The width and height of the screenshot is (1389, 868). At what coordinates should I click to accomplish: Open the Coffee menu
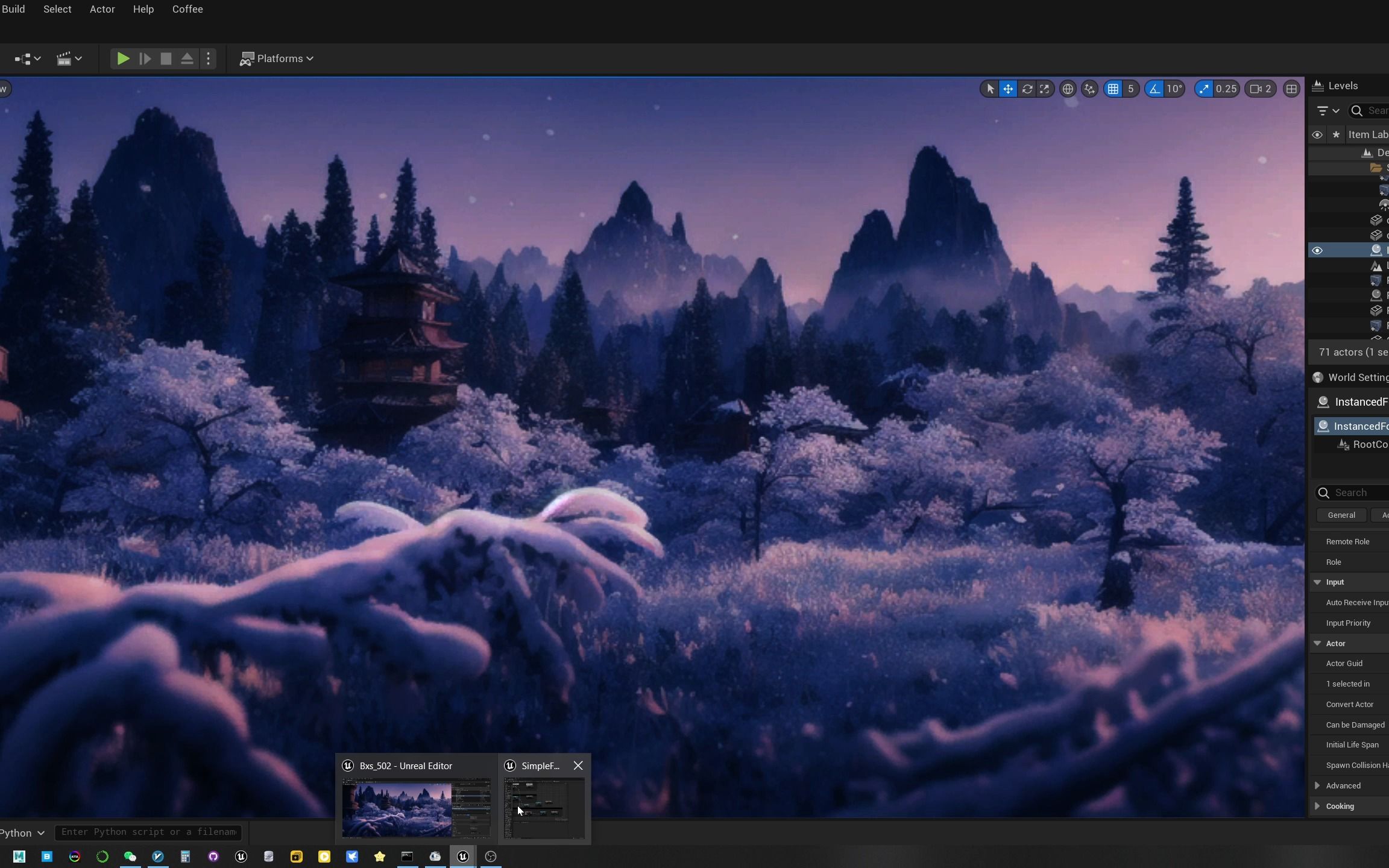187,9
